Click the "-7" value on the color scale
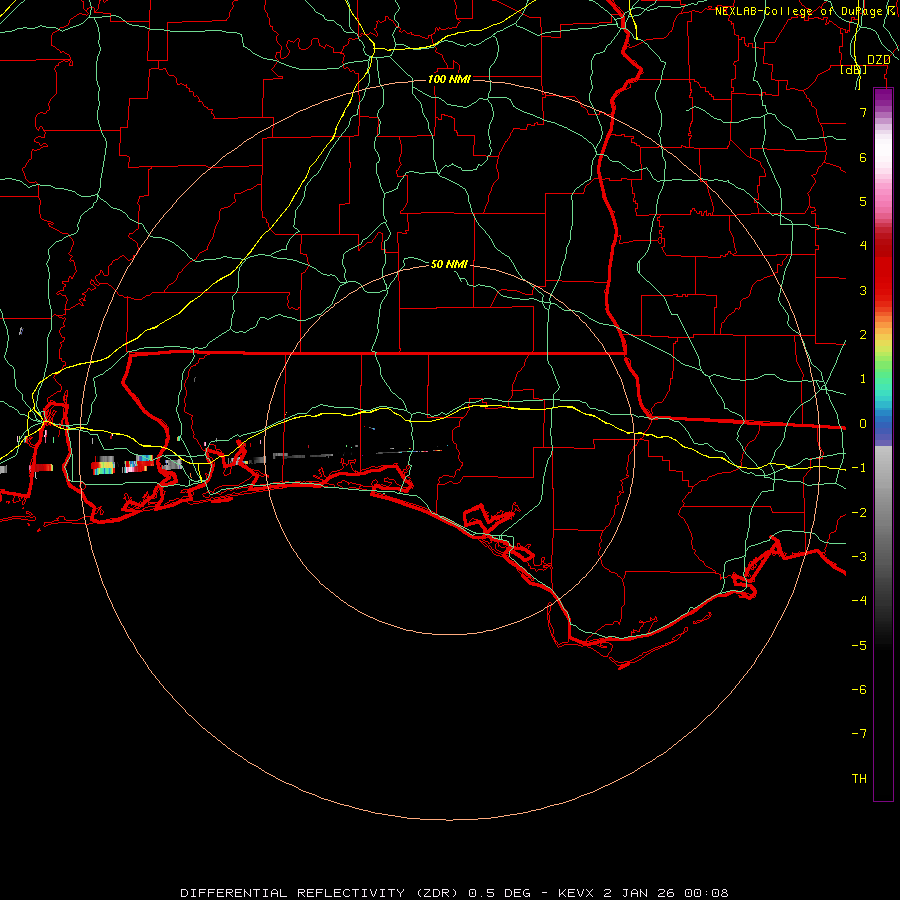The height and width of the screenshot is (900, 900). 859,734
